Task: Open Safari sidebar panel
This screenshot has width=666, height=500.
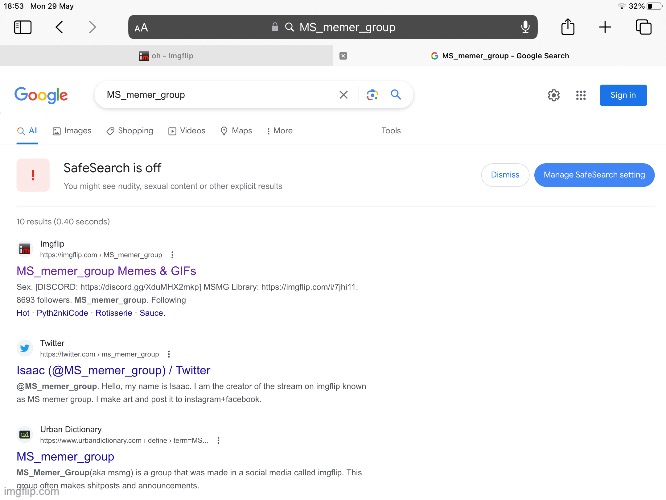Action: click(23, 27)
